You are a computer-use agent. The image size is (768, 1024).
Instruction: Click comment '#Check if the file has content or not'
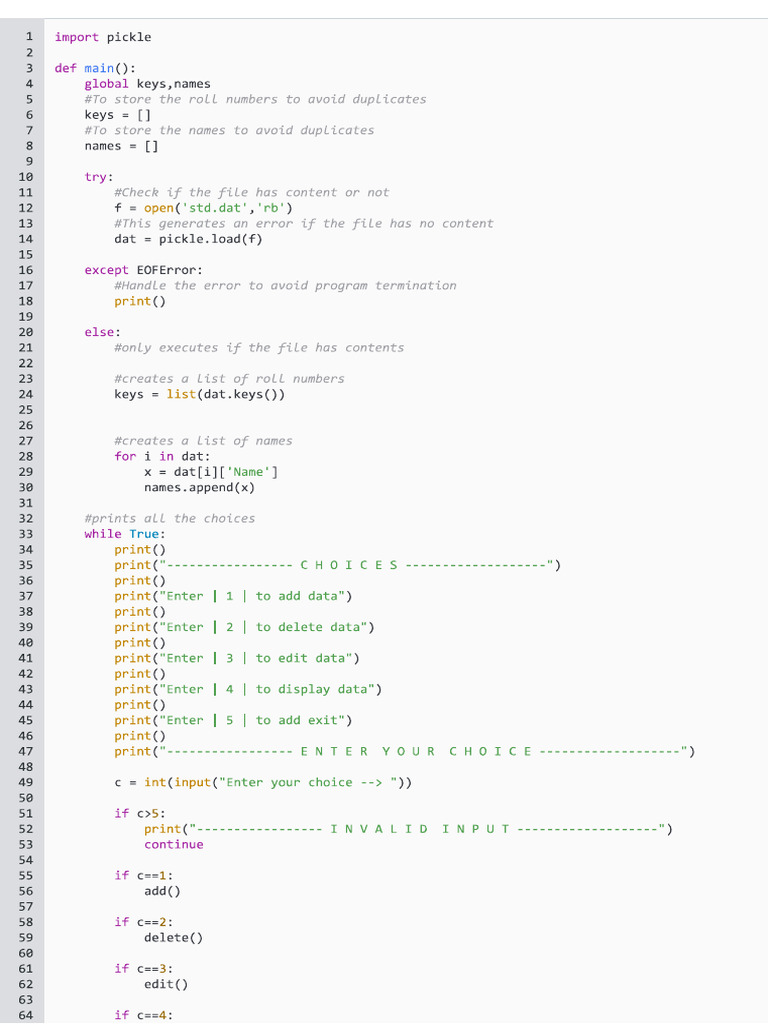(x=252, y=193)
